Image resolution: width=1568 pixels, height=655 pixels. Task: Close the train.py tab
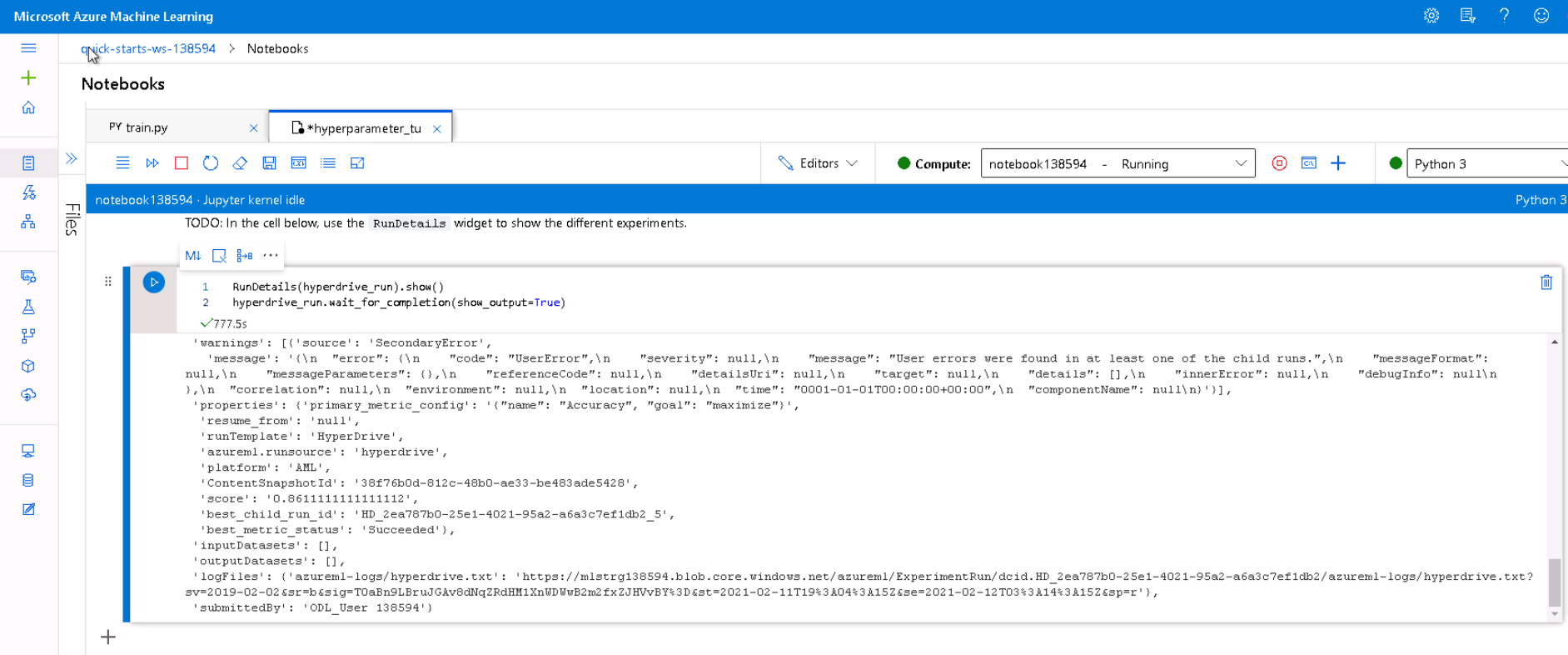(x=254, y=128)
